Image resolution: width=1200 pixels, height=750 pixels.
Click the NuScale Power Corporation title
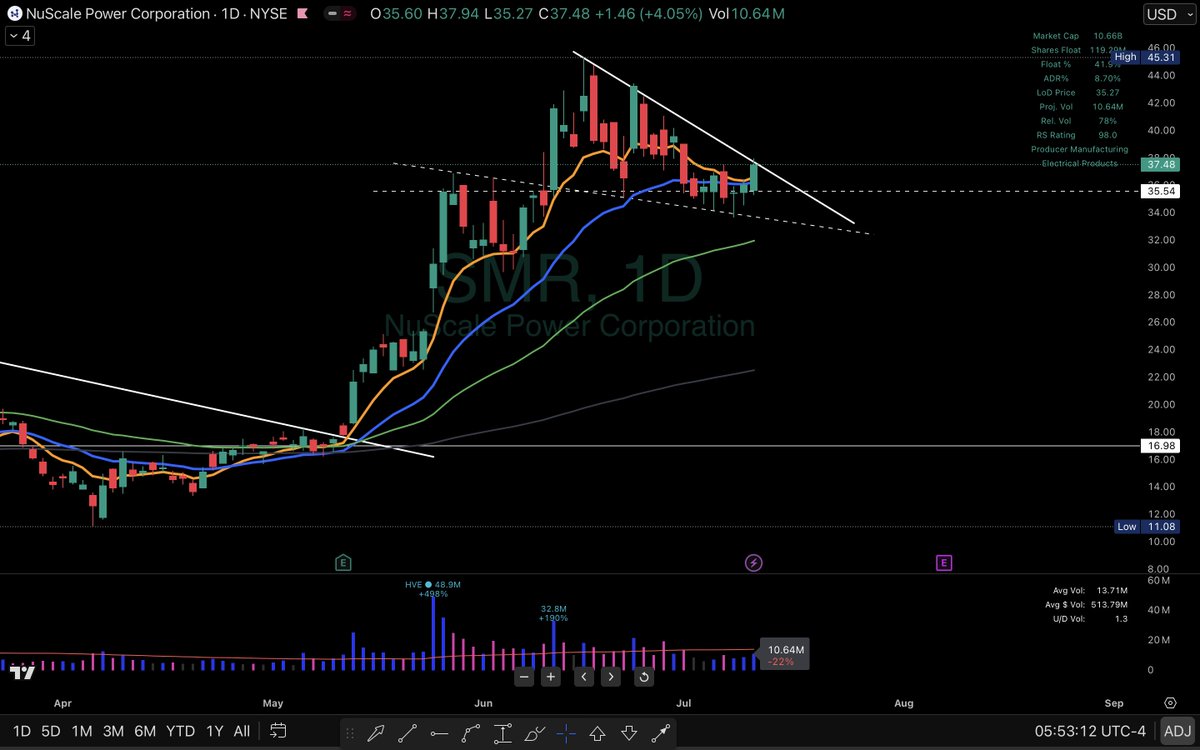119,15
